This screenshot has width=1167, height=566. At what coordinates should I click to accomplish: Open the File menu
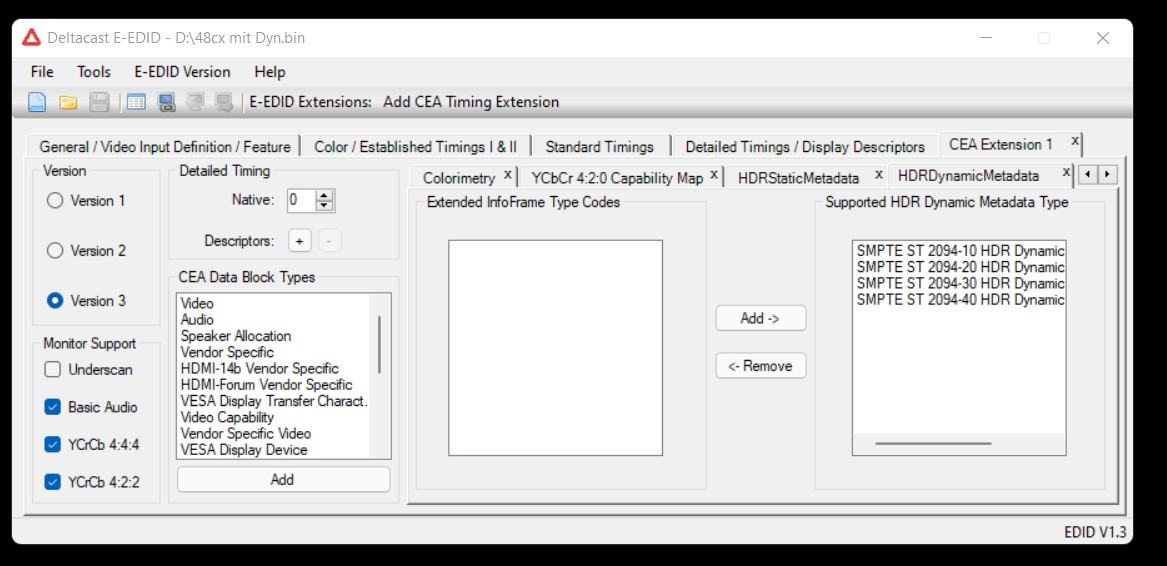42,71
